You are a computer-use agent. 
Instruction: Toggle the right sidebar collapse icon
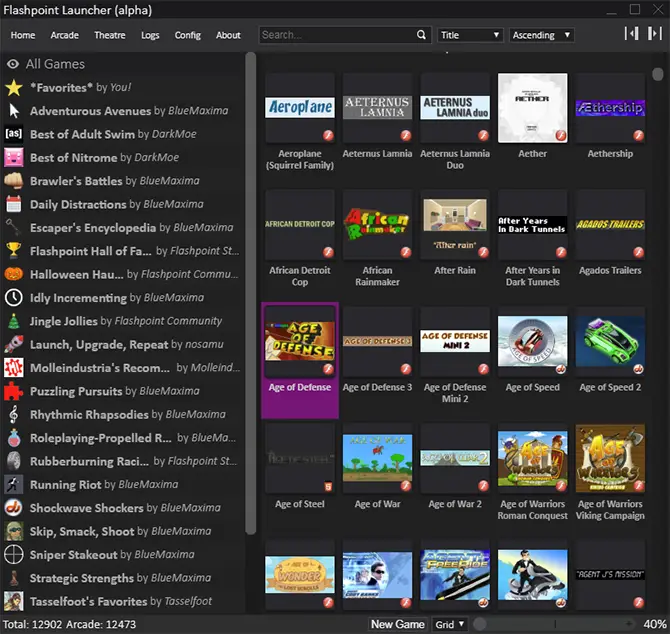pos(654,34)
